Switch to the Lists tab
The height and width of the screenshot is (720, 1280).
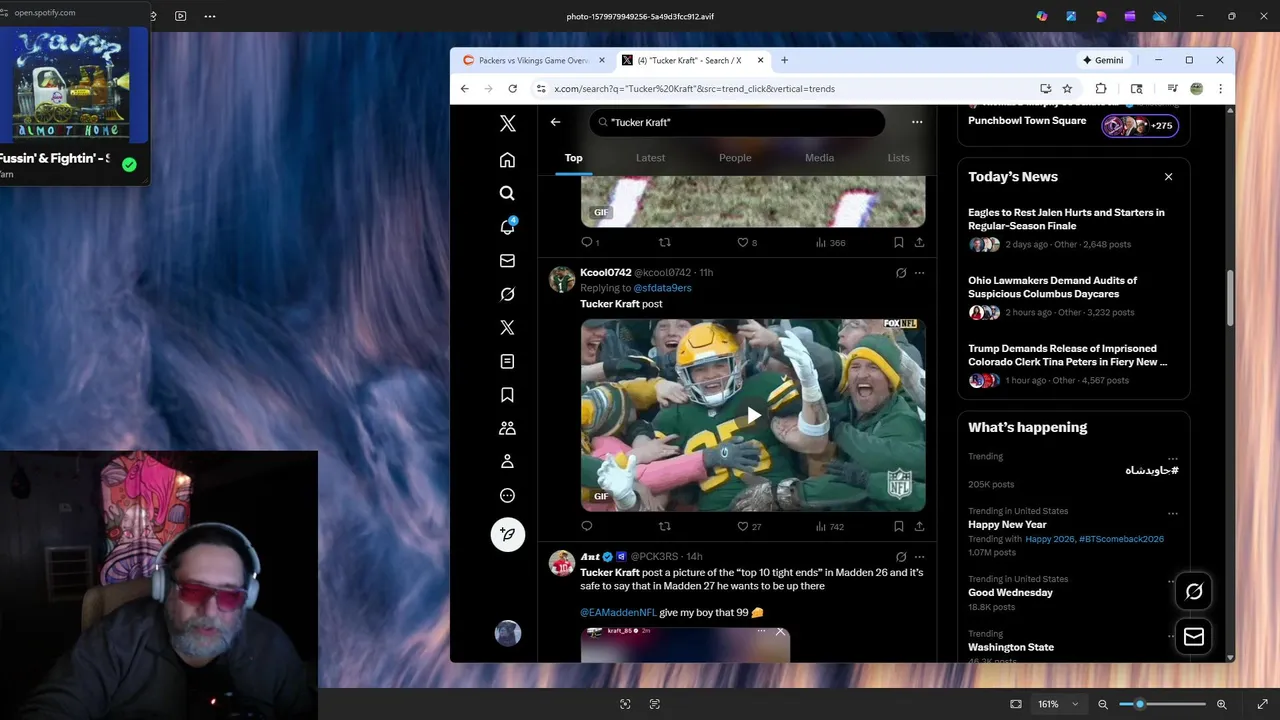pos(898,158)
